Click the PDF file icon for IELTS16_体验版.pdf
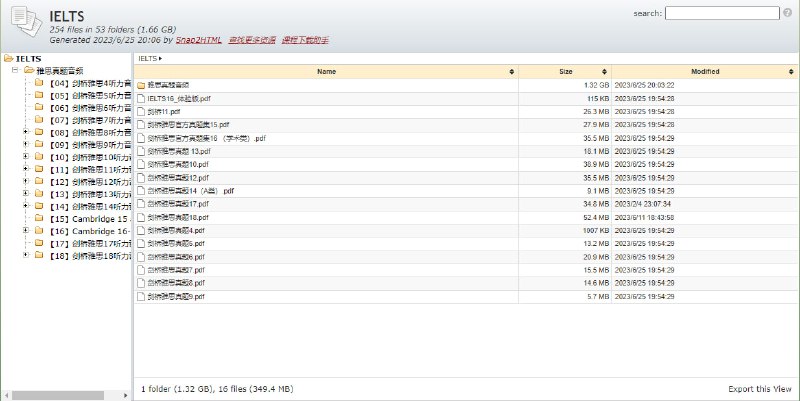 click(141, 98)
